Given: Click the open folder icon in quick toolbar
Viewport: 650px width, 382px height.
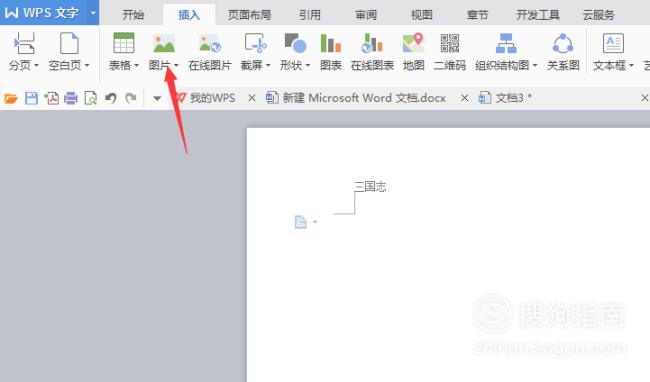Looking at the screenshot, I should 11,98.
